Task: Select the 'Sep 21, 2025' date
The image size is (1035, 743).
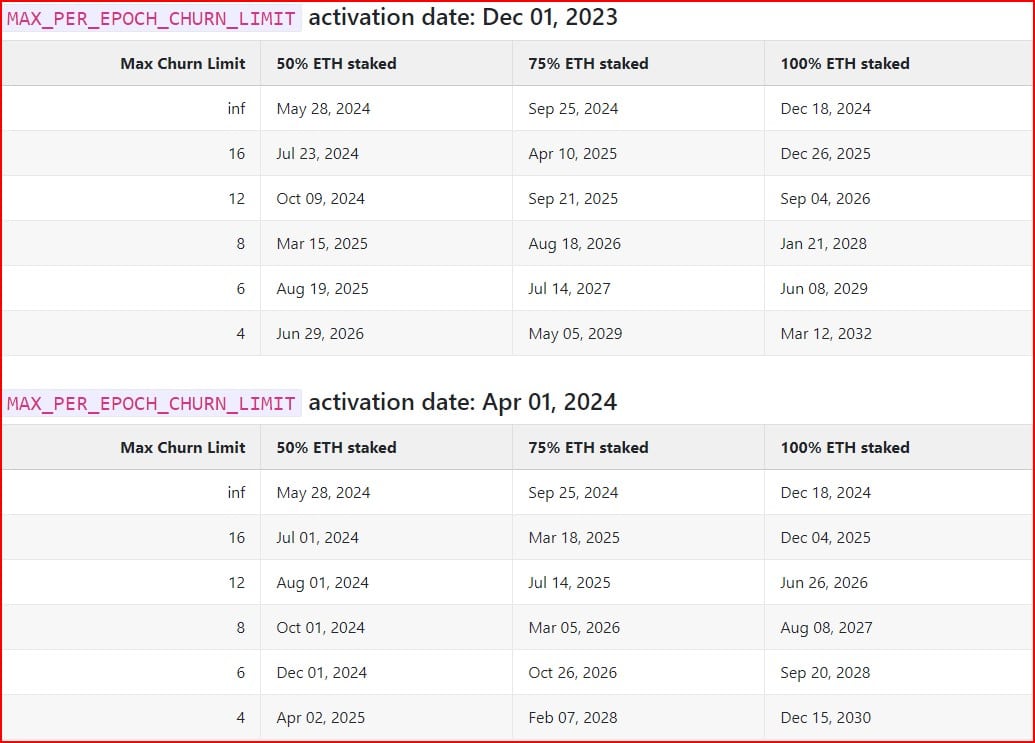Action: point(573,199)
